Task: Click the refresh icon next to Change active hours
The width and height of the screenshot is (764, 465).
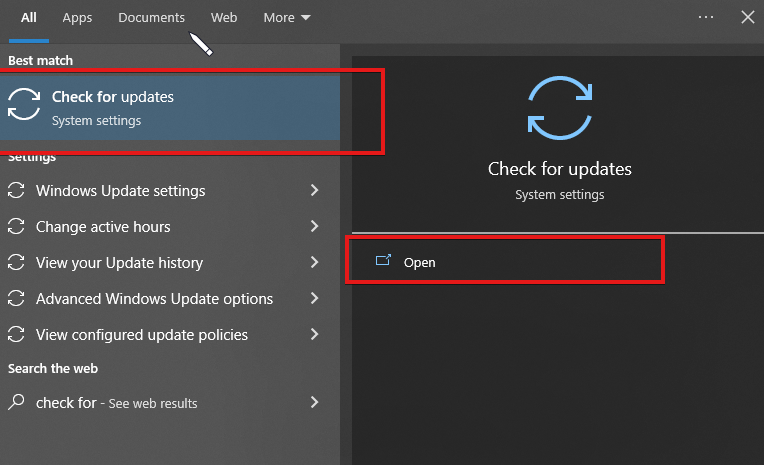Action: tap(16, 227)
